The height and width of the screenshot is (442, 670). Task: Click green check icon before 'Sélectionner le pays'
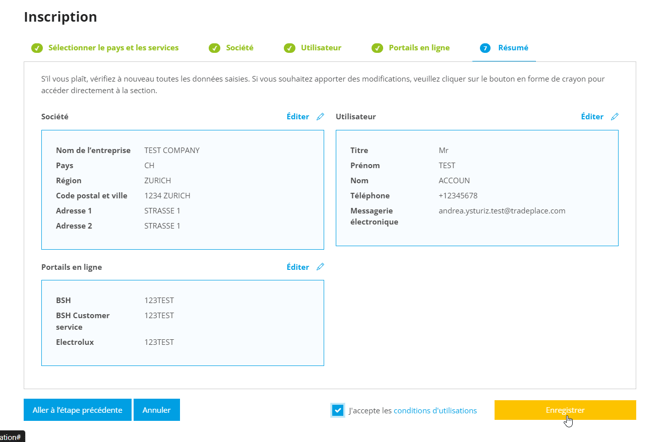pyautogui.click(x=37, y=48)
